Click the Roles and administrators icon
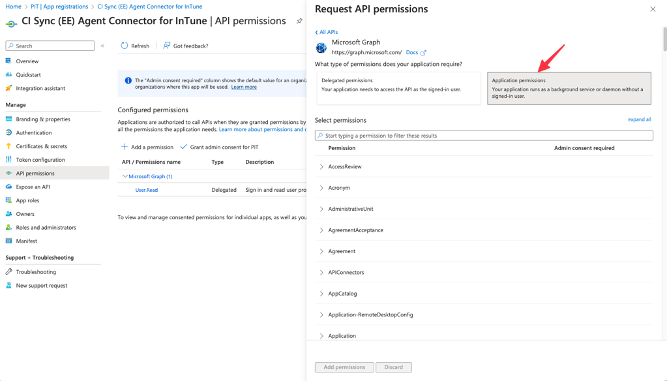This screenshot has height=382, width=668. coord(9,227)
